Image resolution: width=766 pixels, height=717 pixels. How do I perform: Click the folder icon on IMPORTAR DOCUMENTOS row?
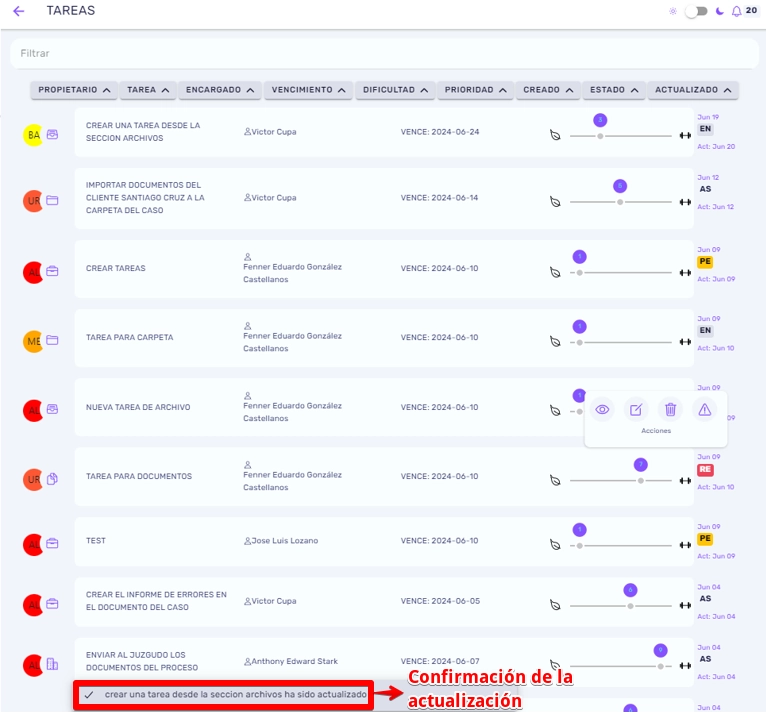pyautogui.click(x=52, y=200)
